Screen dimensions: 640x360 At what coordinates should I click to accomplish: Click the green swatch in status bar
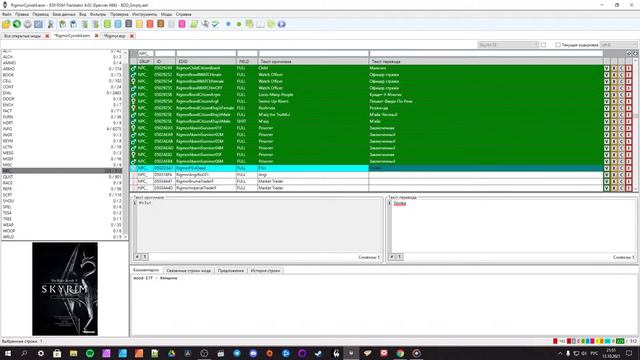(620, 341)
